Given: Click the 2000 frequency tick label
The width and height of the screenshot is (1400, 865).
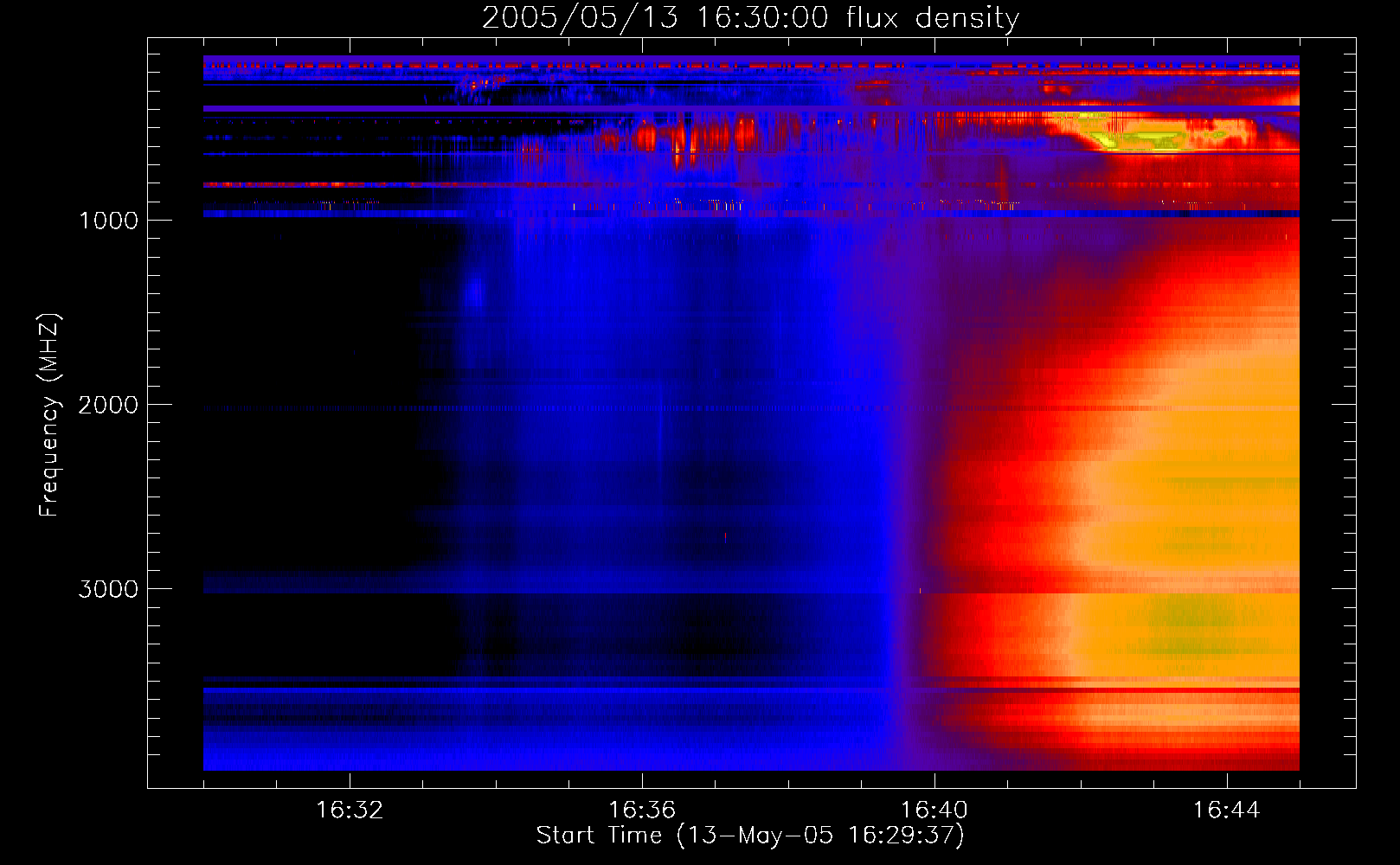Looking at the screenshot, I should click(x=108, y=405).
